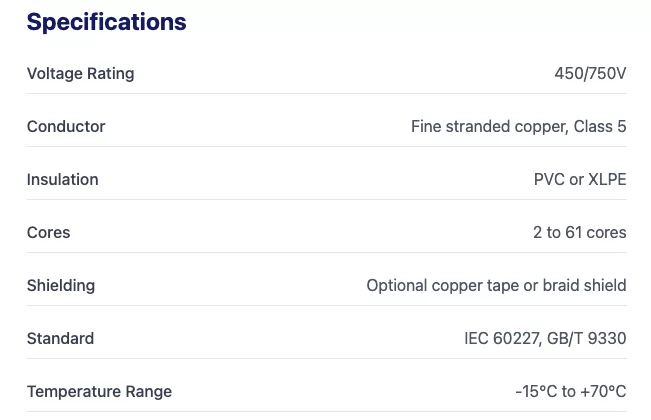This screenshot has width=651, height=420.
Task: Select the Shielding row label
Action: 61,285
